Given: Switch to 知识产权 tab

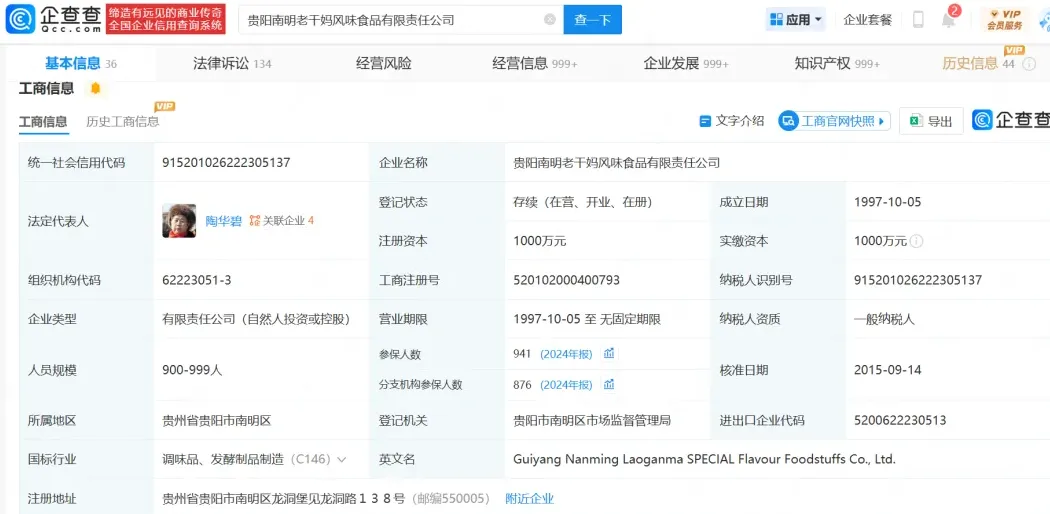Looking at the screenshot, I should coord(837,64).
